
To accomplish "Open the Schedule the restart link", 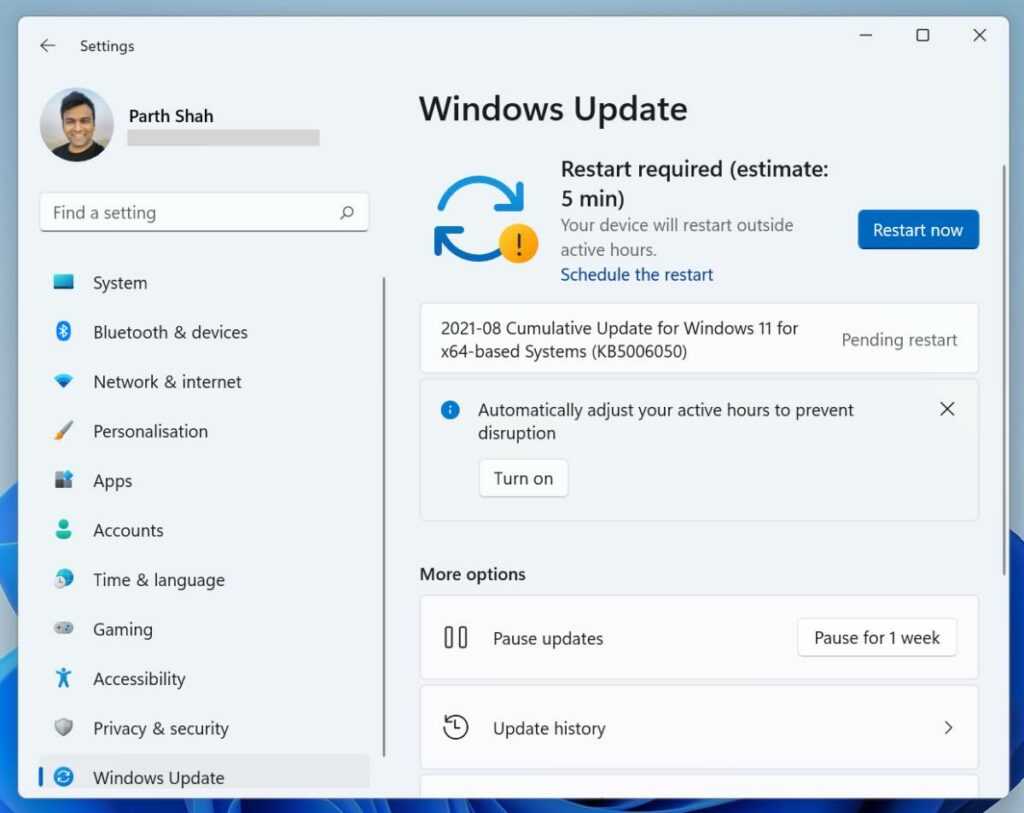I will click(x=637, y=275).
